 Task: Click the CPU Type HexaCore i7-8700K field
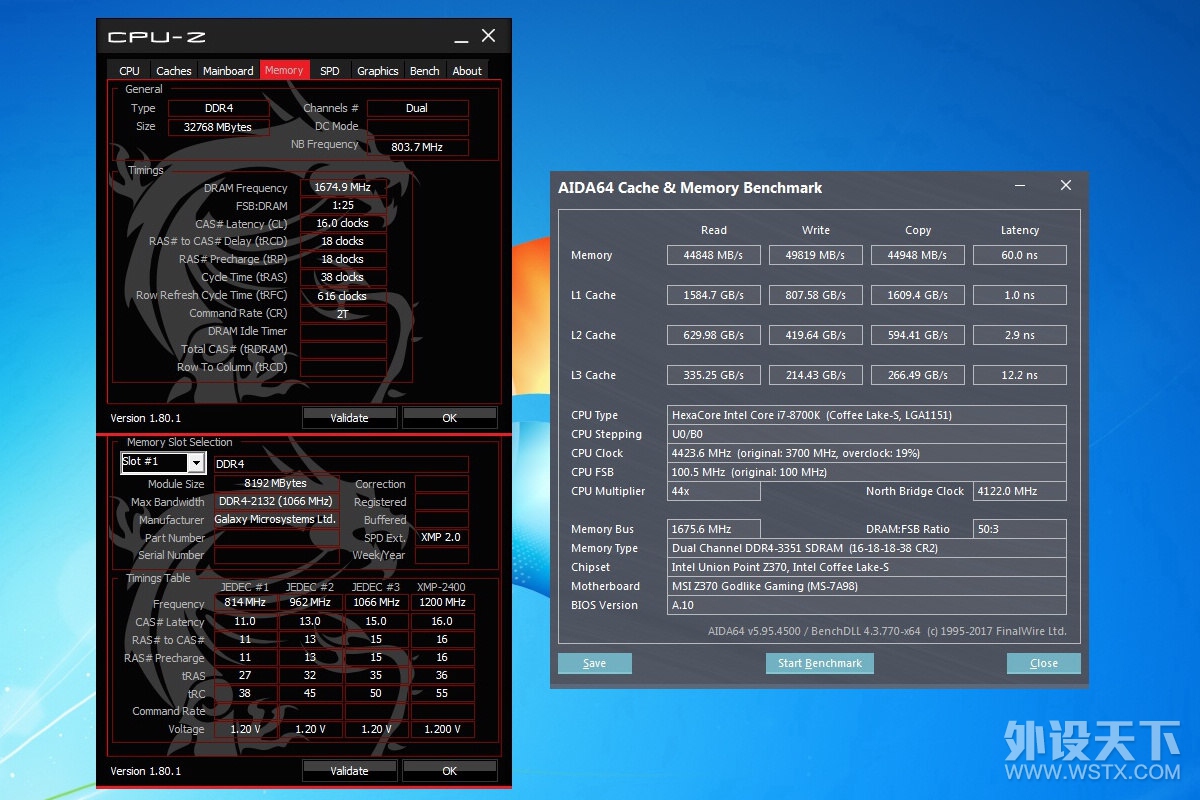[x=867, y=415]
